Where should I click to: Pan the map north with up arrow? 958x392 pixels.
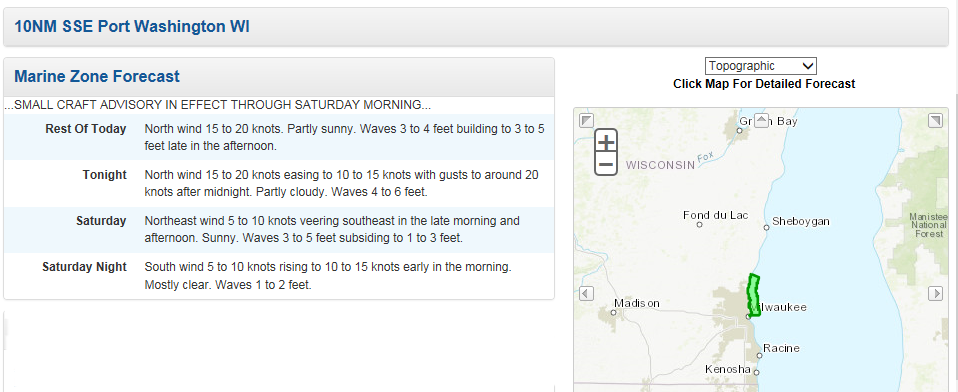point(761,120)
